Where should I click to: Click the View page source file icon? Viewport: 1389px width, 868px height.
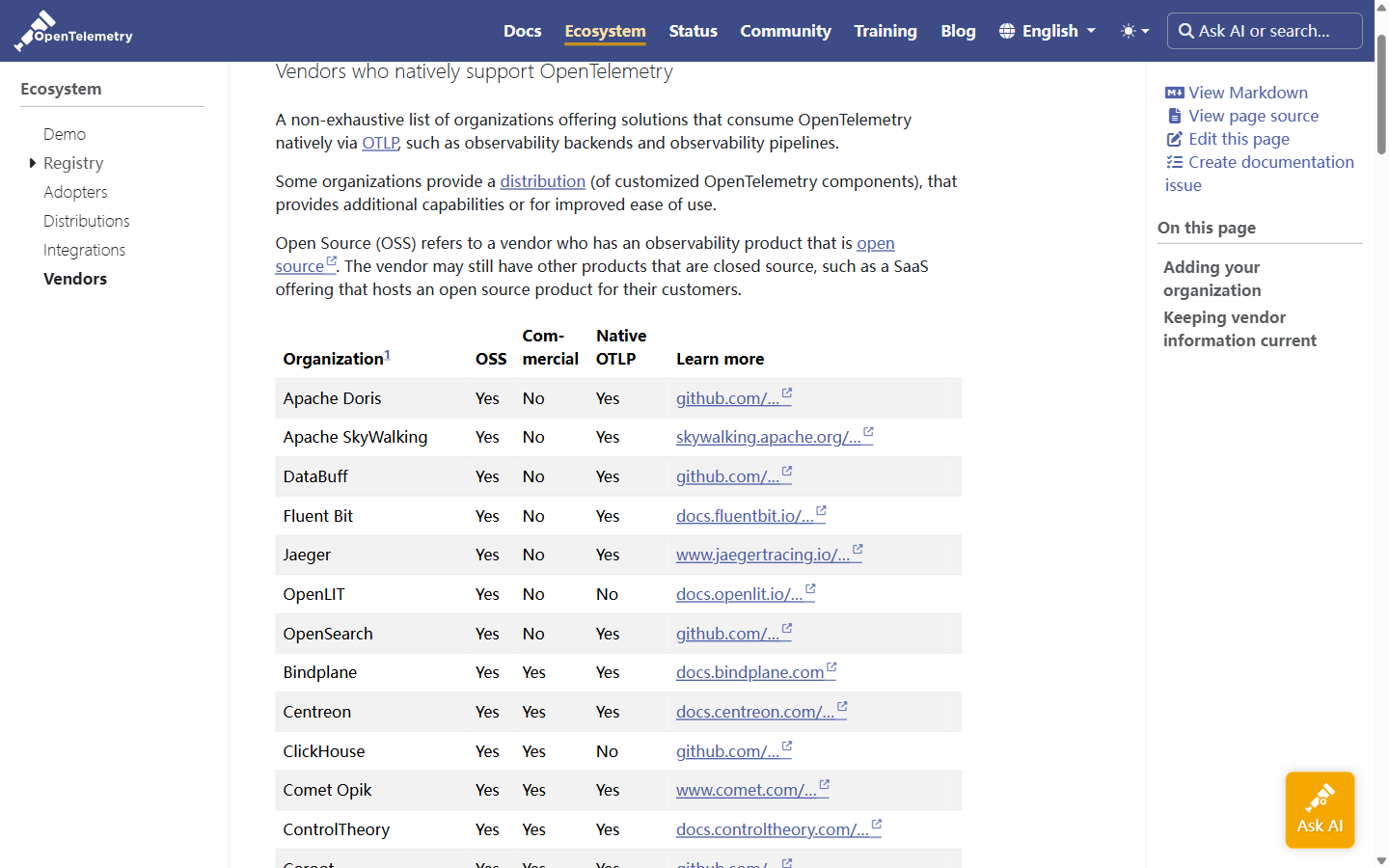1174,116
